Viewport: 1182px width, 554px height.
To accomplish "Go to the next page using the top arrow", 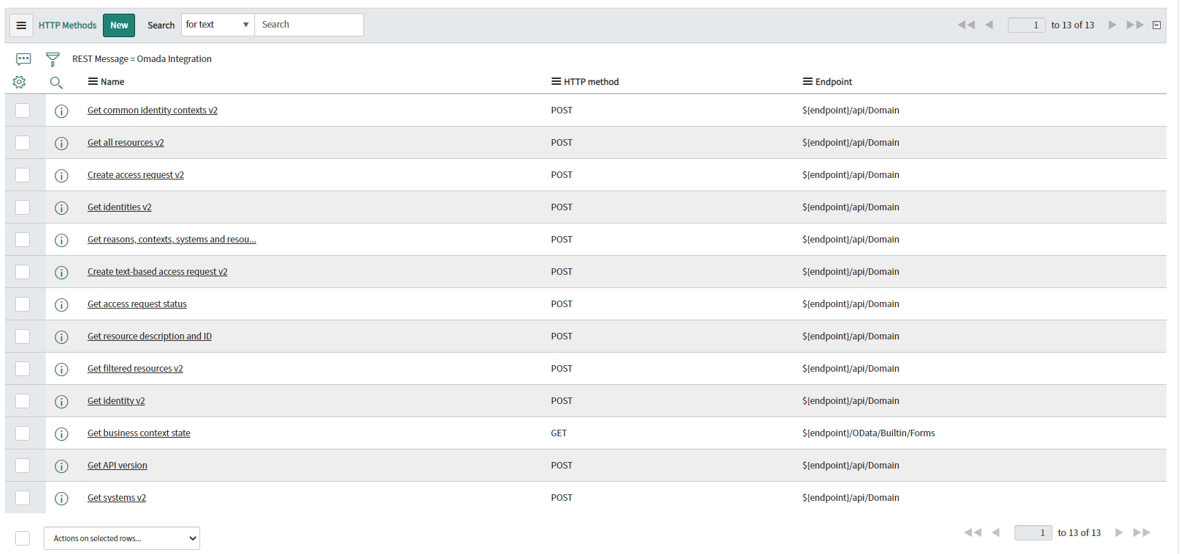I will point(1113,25).
